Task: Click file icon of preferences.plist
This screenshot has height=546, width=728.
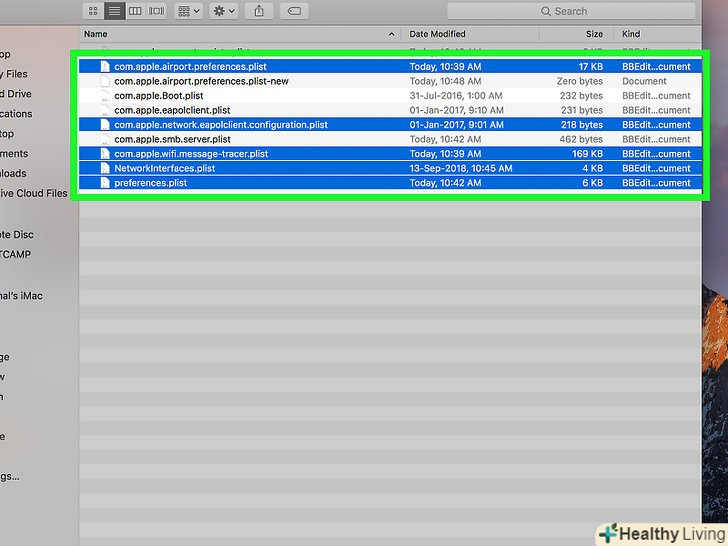Action: click(x=104, y=183)
